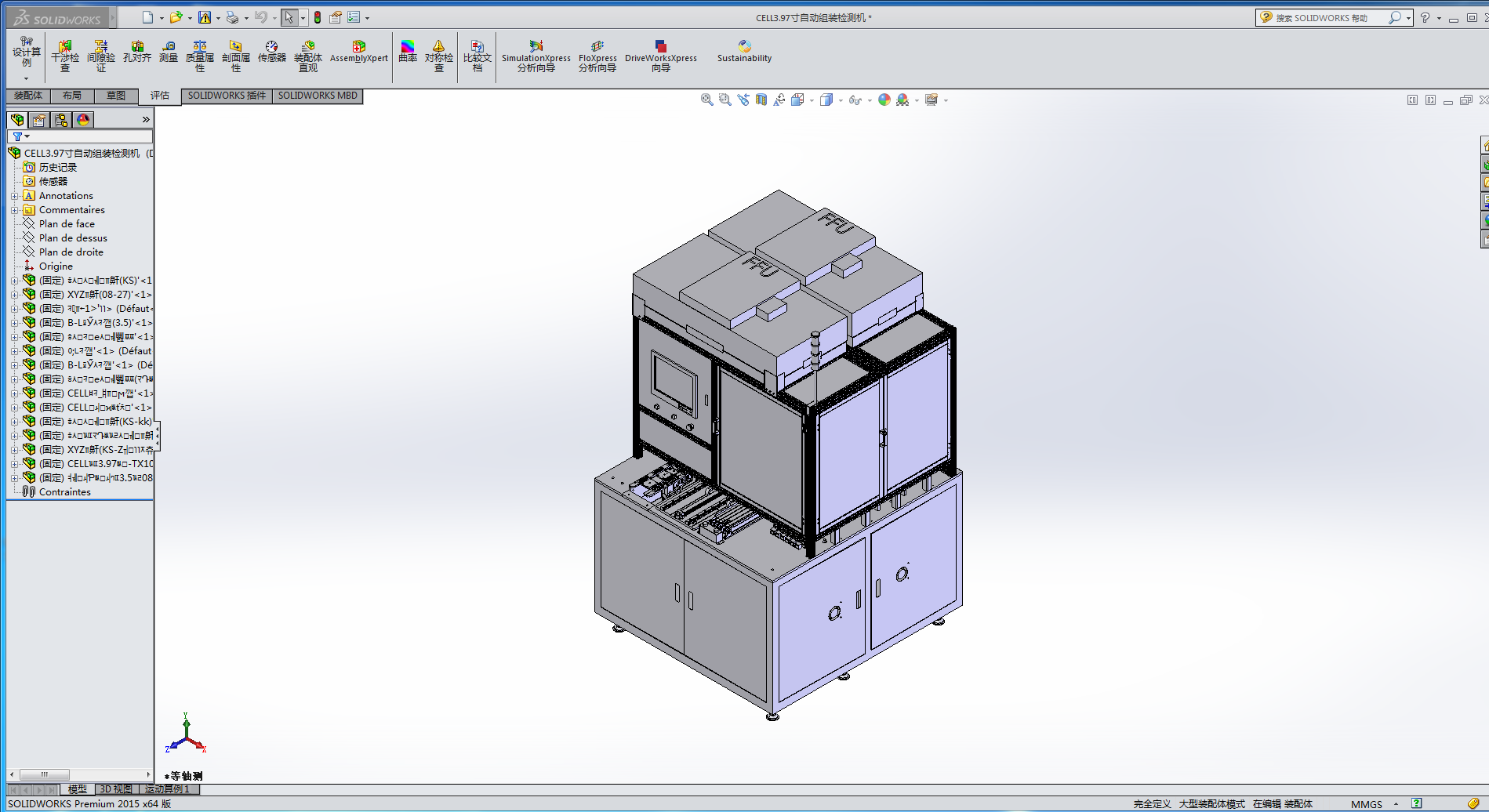Image resolution: width=1489 pixels, height=812 pixels.
Task: Run the 孔对齐 hole alignment check
Action: 137,52
